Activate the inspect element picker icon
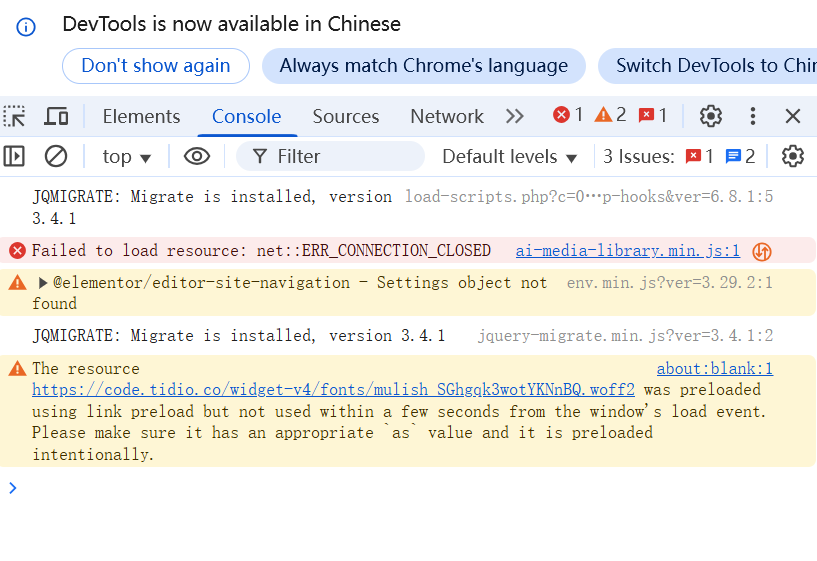This screenshot has height=561, width=817. click(15, 116)
